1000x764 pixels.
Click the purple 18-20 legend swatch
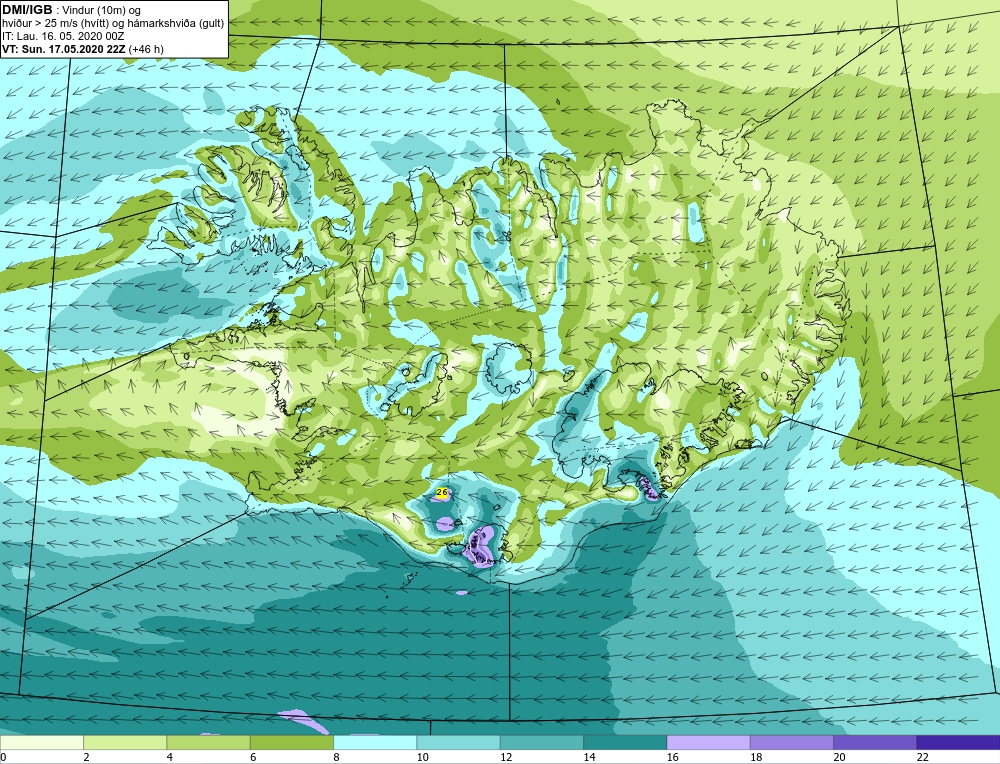pyautogui.click(x=791, y=742)
